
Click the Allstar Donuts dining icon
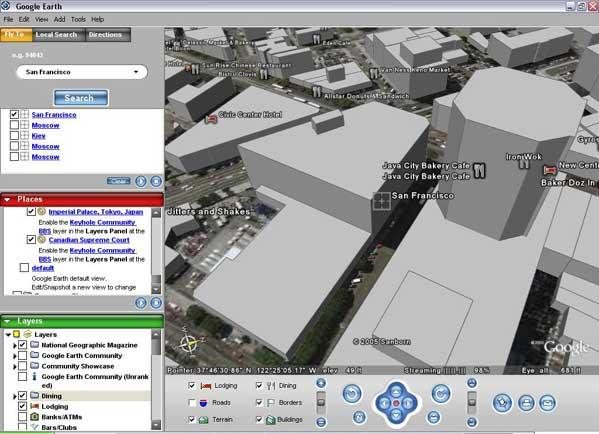click(317, 92)
